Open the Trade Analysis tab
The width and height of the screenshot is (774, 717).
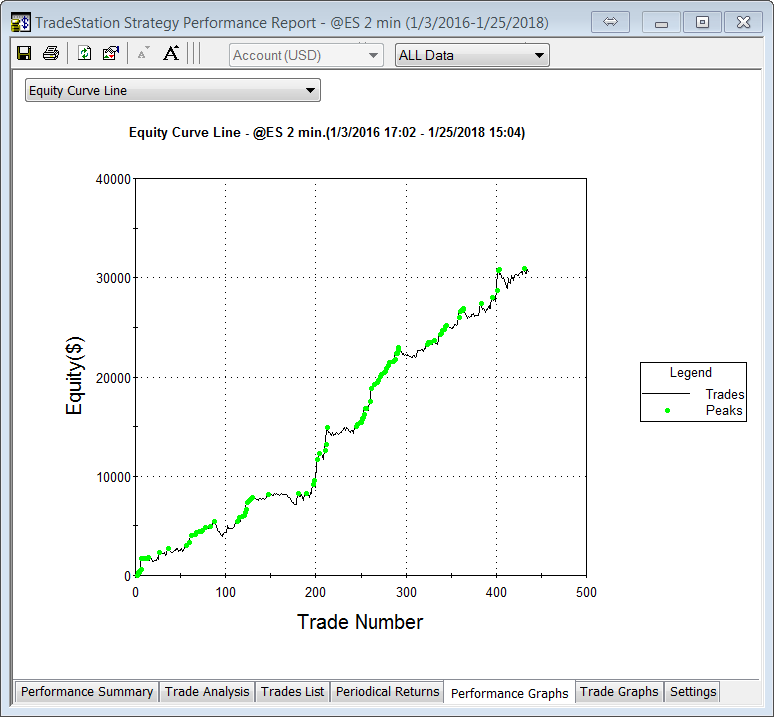pos(207,692)
